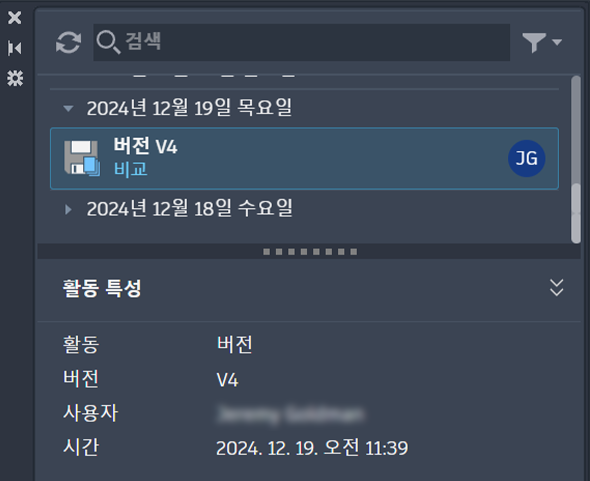Click the activity list scrollbar thumb

pos(576,213)
